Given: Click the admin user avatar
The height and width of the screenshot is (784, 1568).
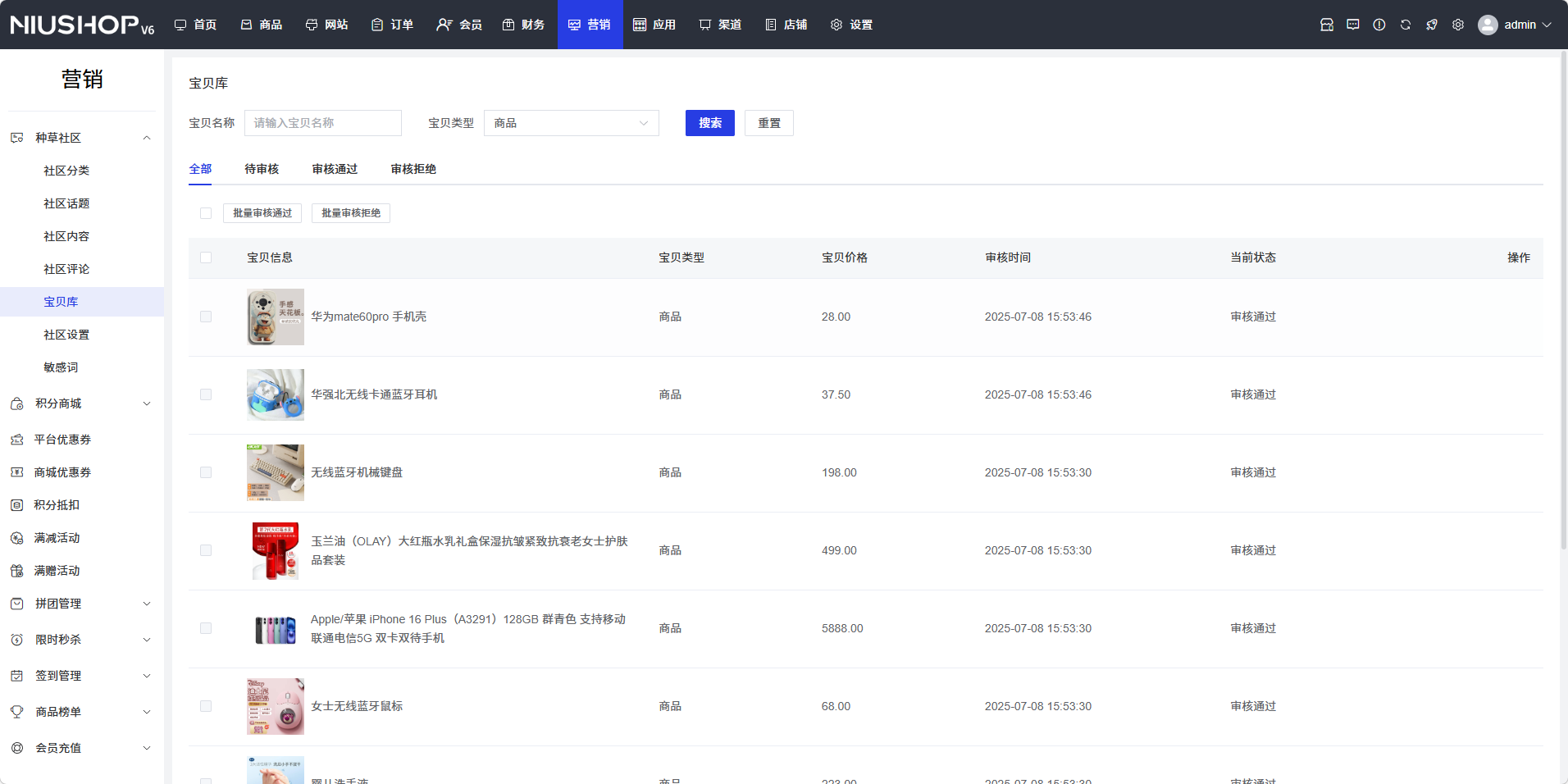Looking at the screenshot, I should 1488,25.
